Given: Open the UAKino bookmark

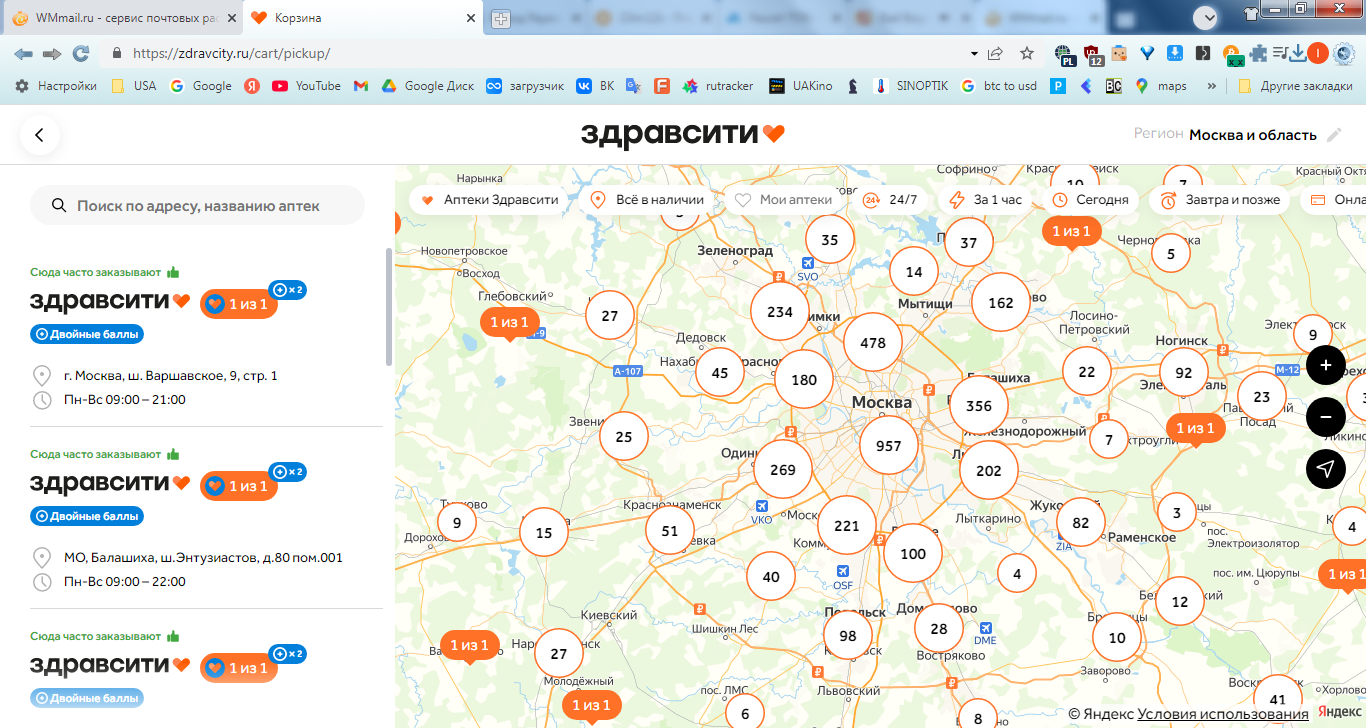Looking at the screenshot, I should tap(800, 86).
